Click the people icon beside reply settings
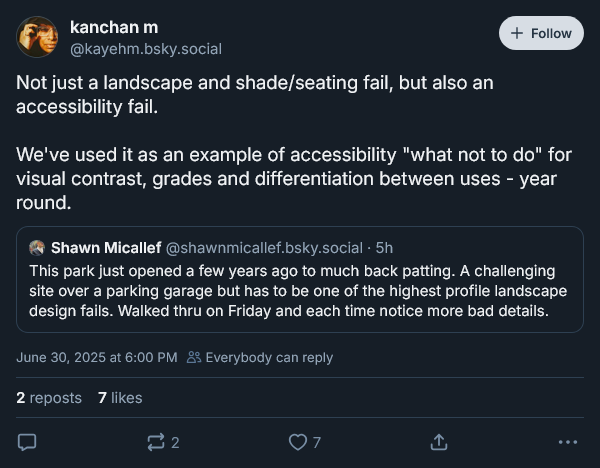600x468 pixels. tap(194, 357)
